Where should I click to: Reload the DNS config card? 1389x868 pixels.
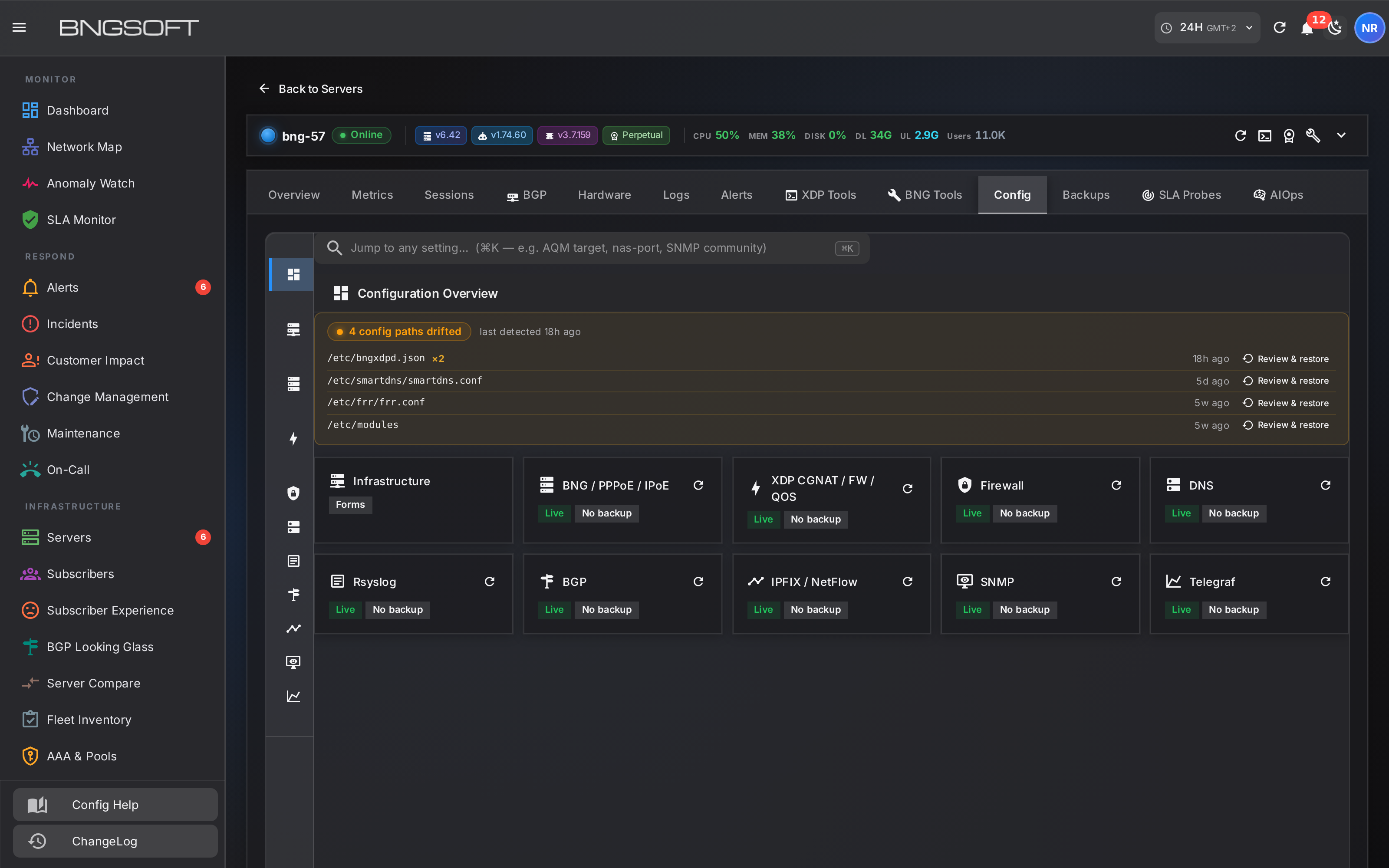[1325, 486]
